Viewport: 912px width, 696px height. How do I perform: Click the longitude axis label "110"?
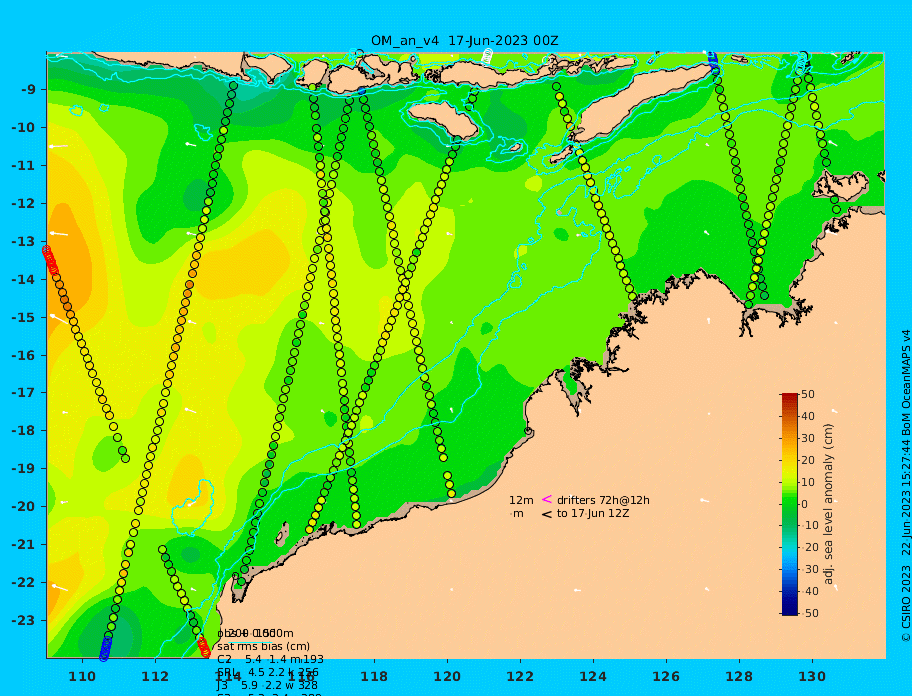tap(83, 676)
